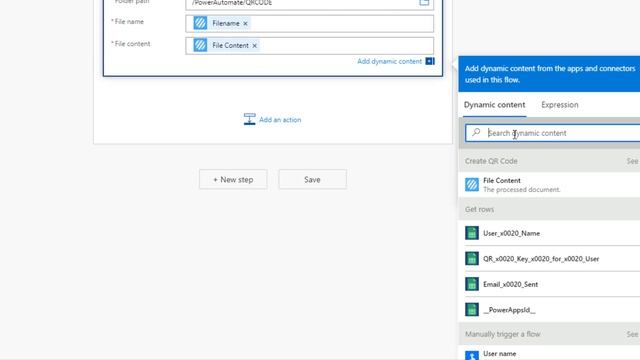
Task: Click the user icon beside User name
Action: 472,355
